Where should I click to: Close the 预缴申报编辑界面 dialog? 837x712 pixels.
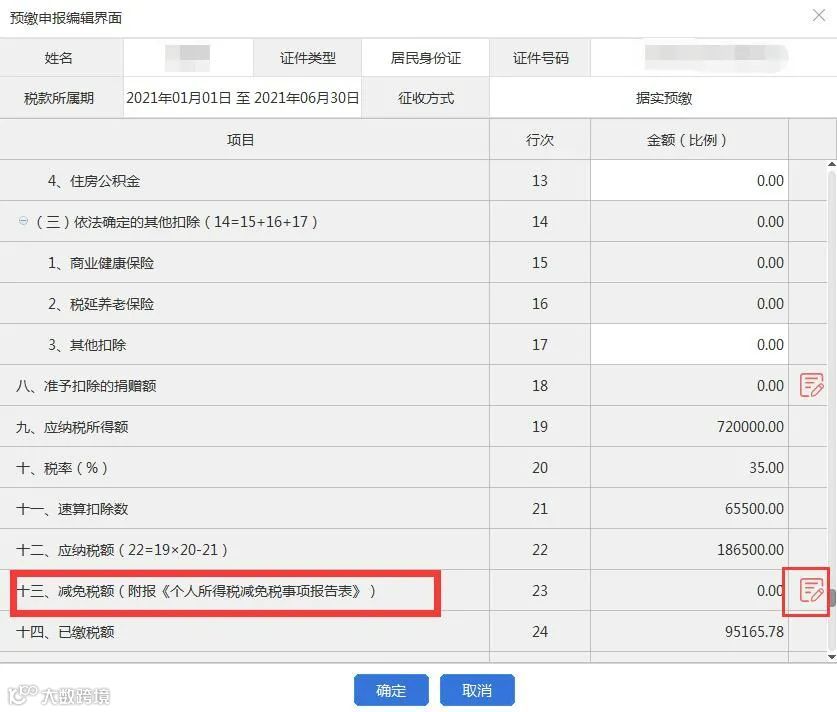819,15
